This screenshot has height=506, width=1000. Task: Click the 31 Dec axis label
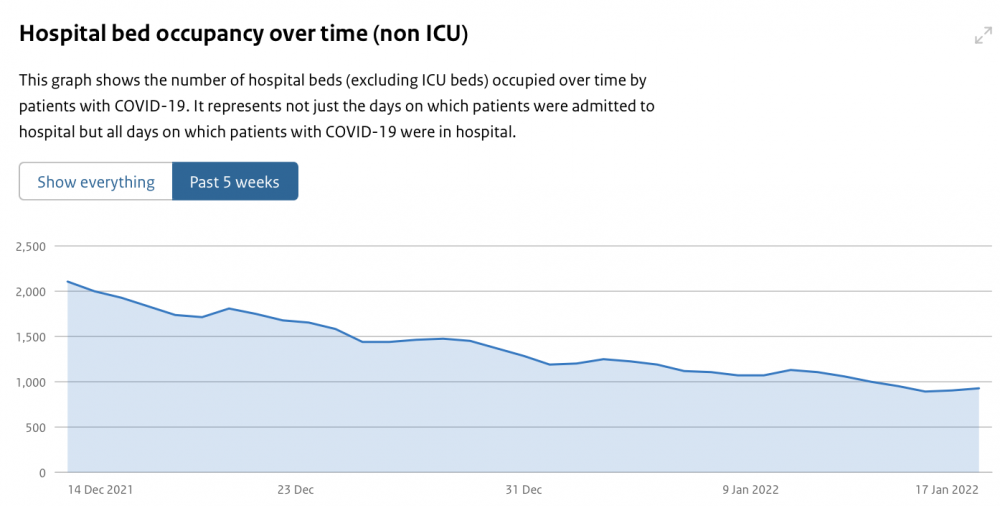(524, 489)
